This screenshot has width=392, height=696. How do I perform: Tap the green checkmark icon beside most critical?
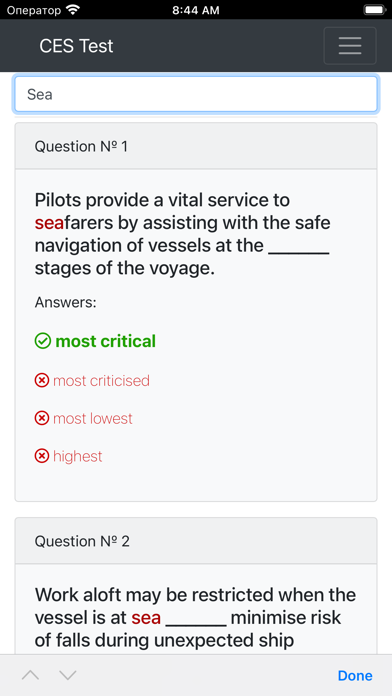(43, 341)
